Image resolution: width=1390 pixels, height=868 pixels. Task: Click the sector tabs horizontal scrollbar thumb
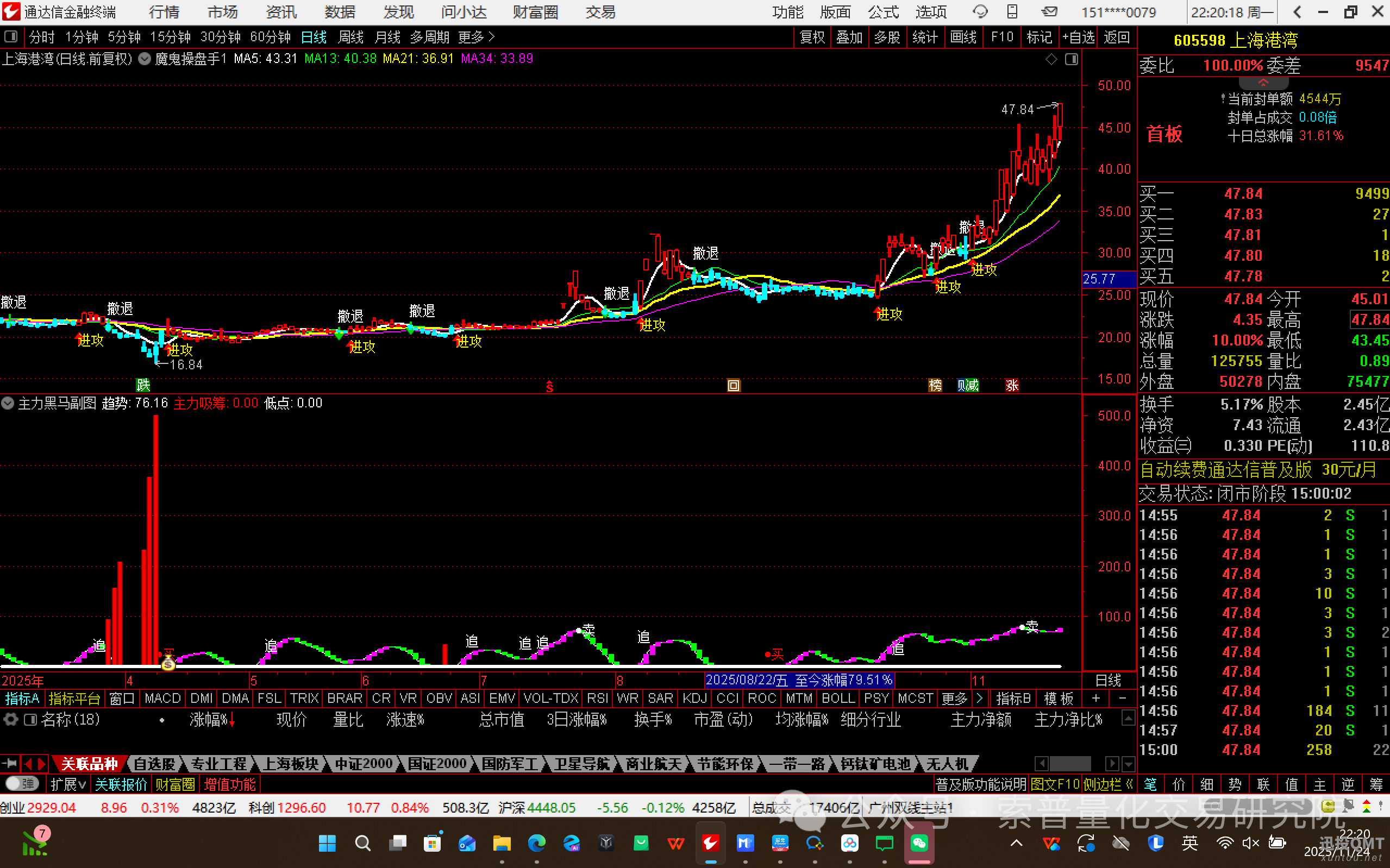1071,764
